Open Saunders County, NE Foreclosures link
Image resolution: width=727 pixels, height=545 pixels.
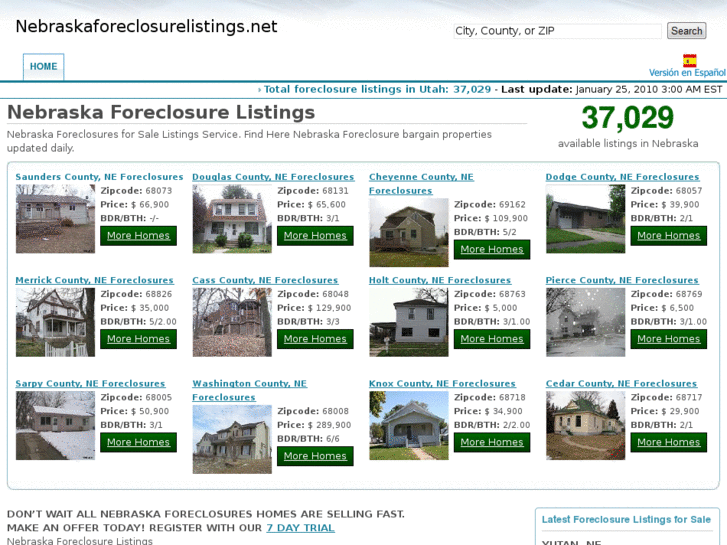tap(99, 177)
